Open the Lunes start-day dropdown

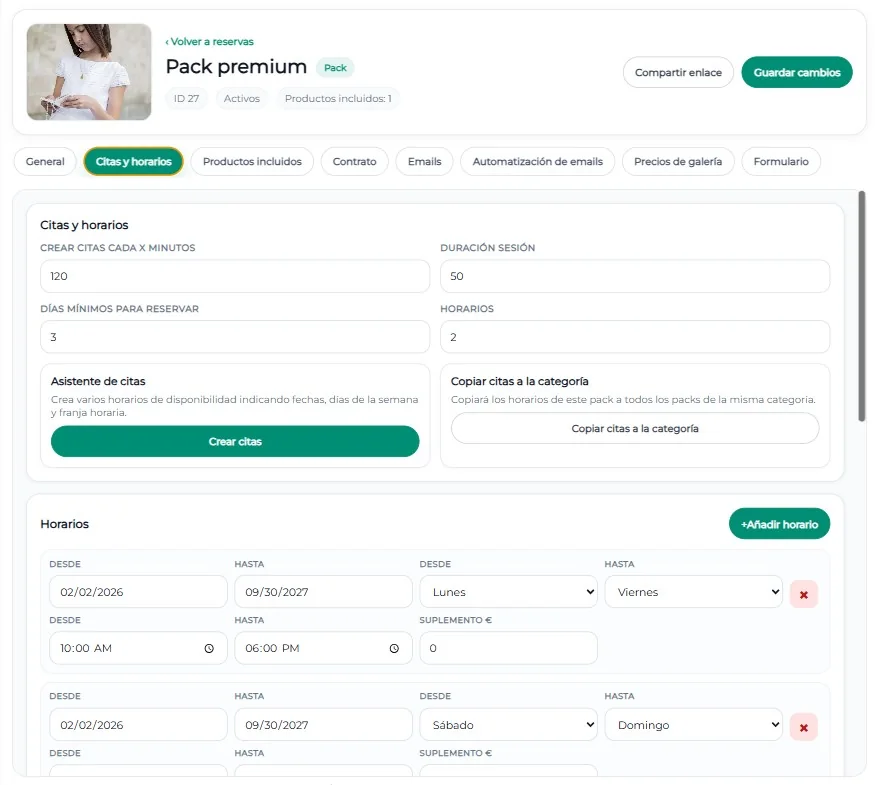tap(508, 592)
